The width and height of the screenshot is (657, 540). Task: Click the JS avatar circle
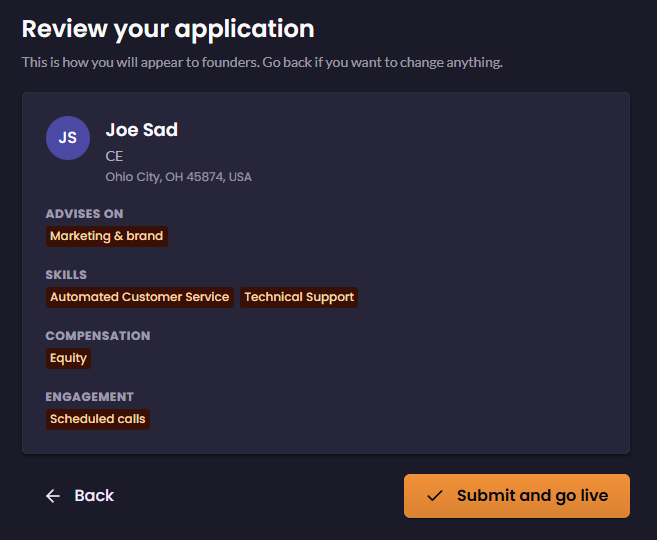[68, 138]
